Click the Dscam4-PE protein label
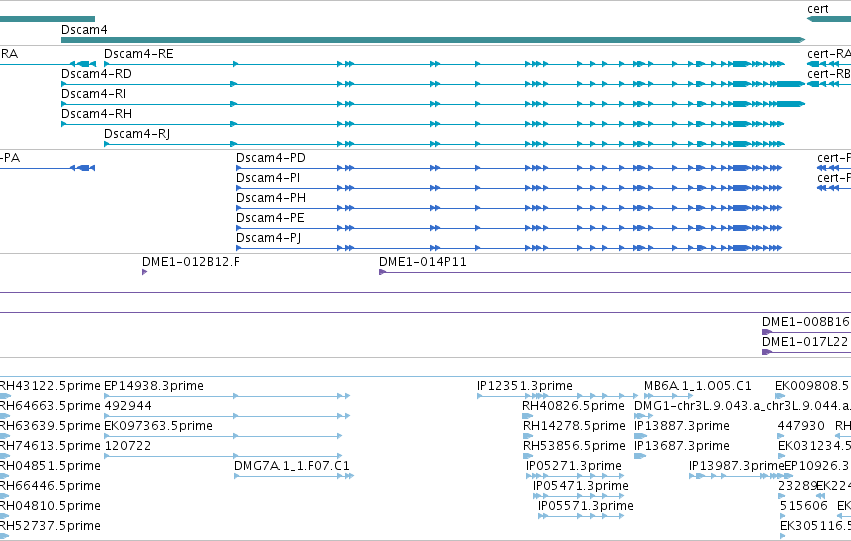 coord(270,218)
